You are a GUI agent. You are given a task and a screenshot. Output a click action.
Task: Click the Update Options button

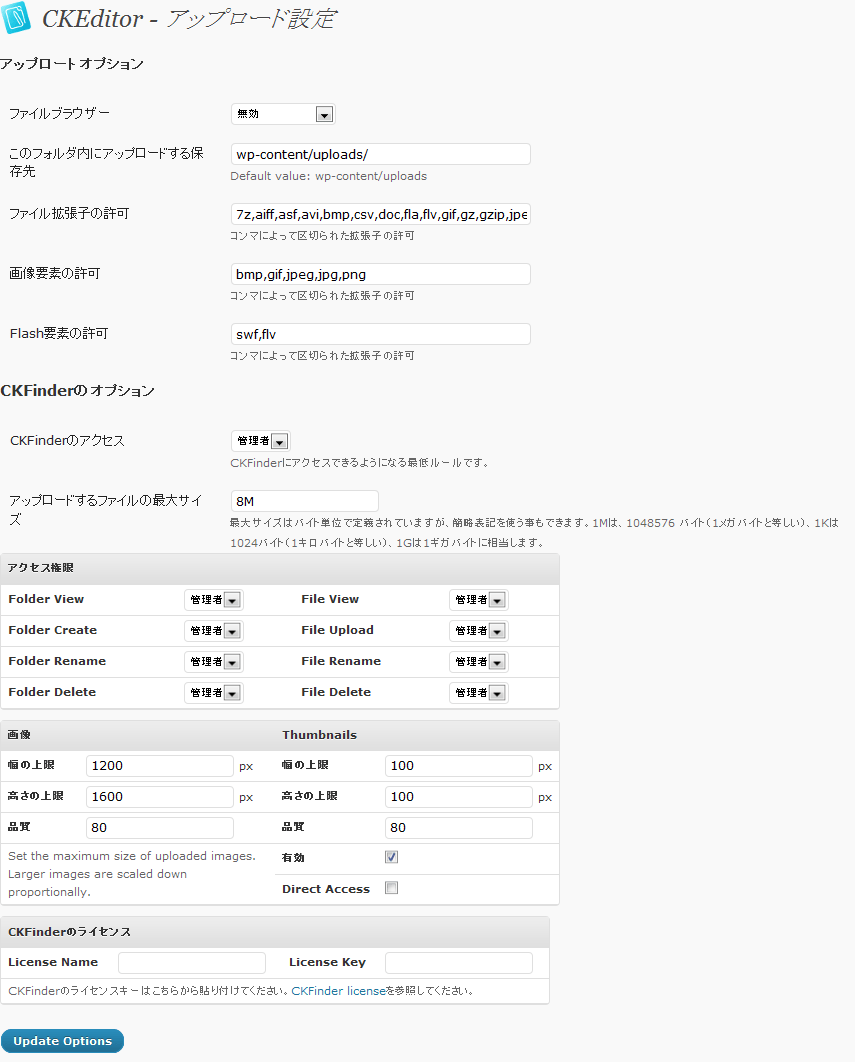[x=62, y=1041]
